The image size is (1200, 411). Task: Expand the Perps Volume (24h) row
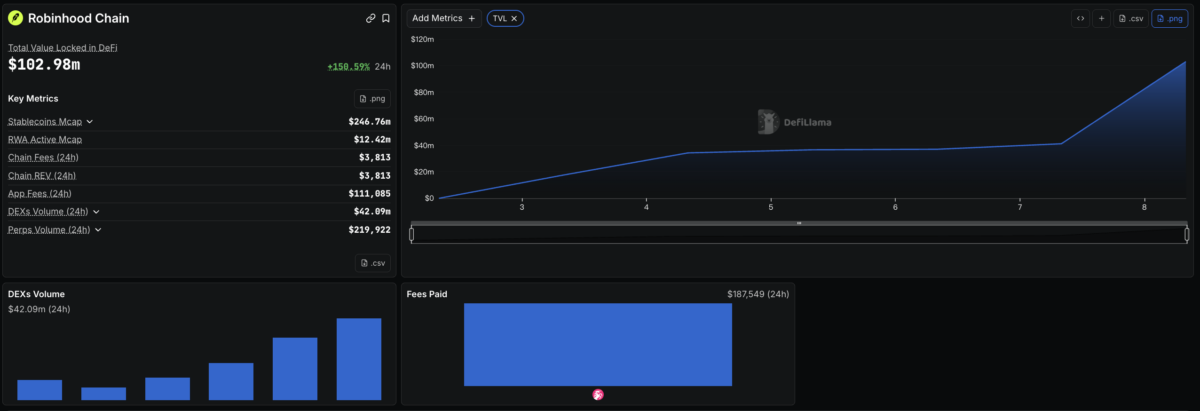tap(98, 229)
